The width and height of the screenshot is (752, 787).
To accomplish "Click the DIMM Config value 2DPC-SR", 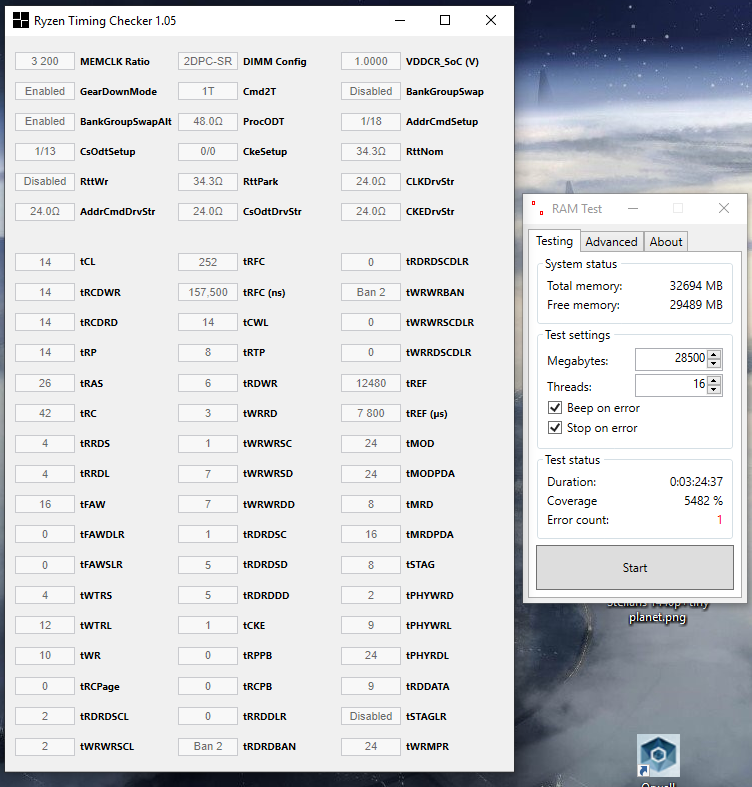I will pyautogui.click(x=208, y=61).
